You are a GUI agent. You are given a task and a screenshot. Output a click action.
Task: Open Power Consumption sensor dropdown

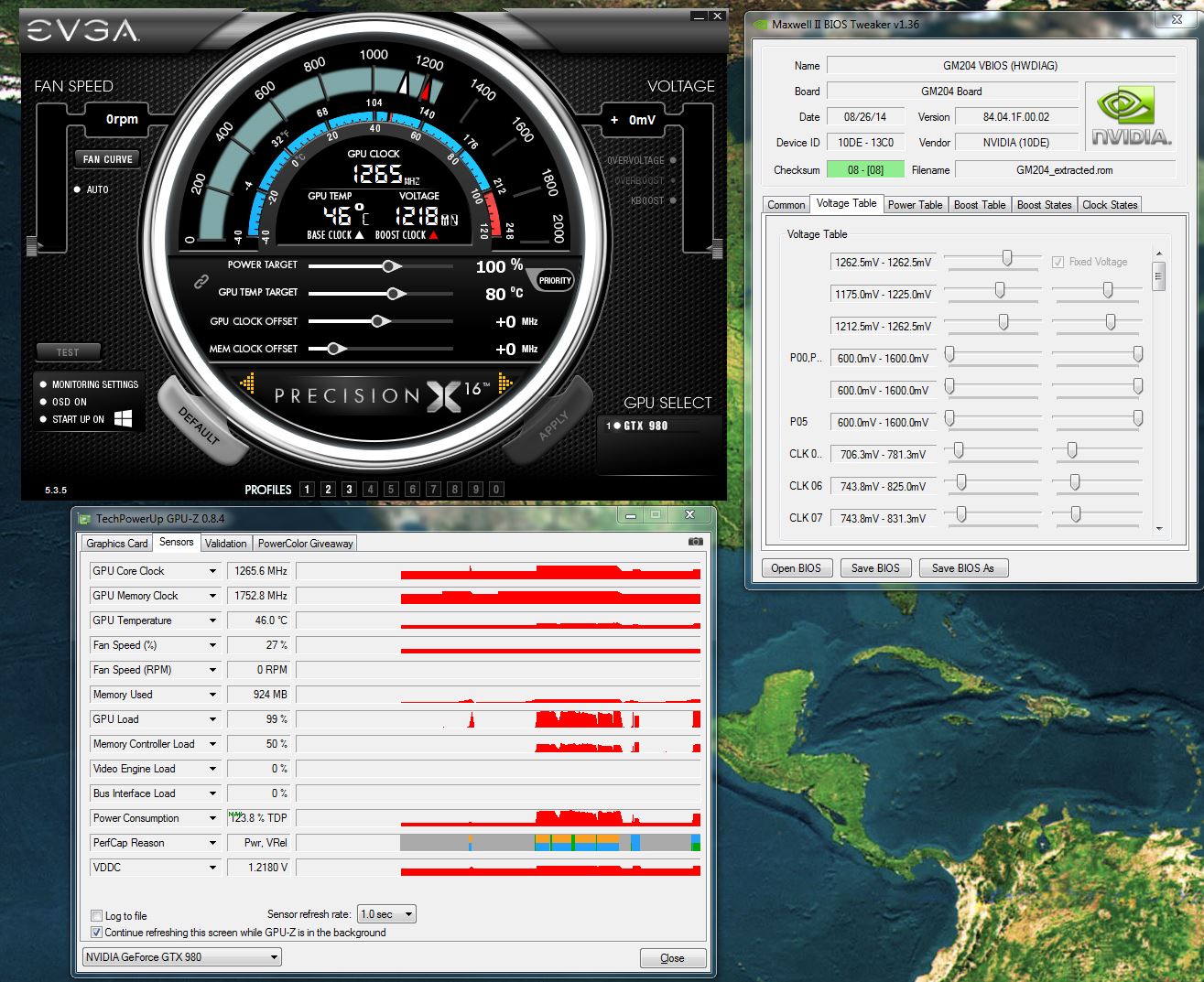(x=212, y=818)
